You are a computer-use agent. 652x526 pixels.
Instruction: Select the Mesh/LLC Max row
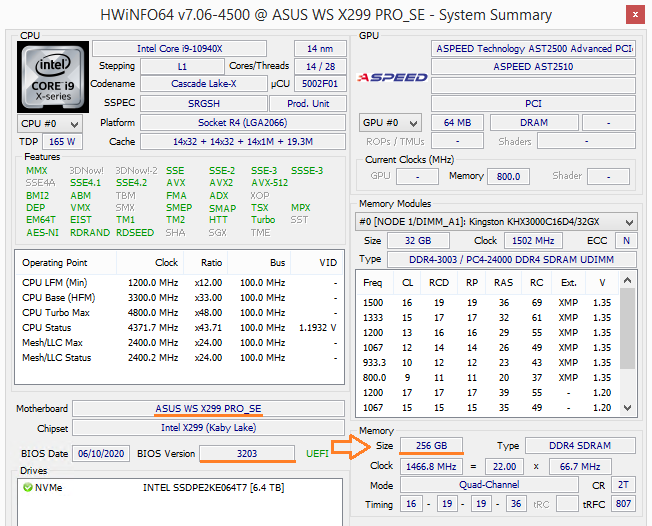click(179, 343)
